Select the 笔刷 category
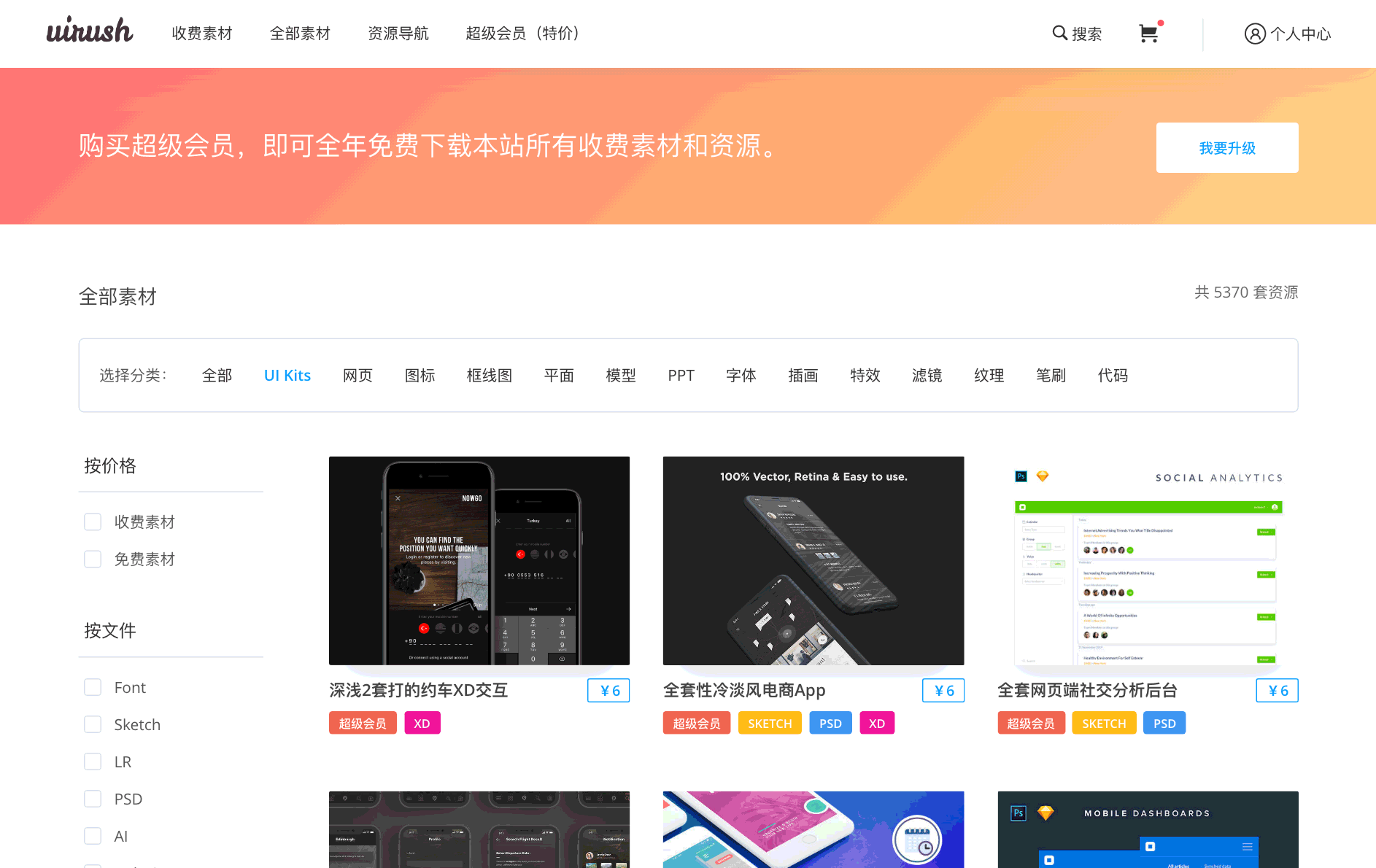Image resolution: width=1376 pixels, height=868 pixels. pyautogui.click(x=1051, y=376)
